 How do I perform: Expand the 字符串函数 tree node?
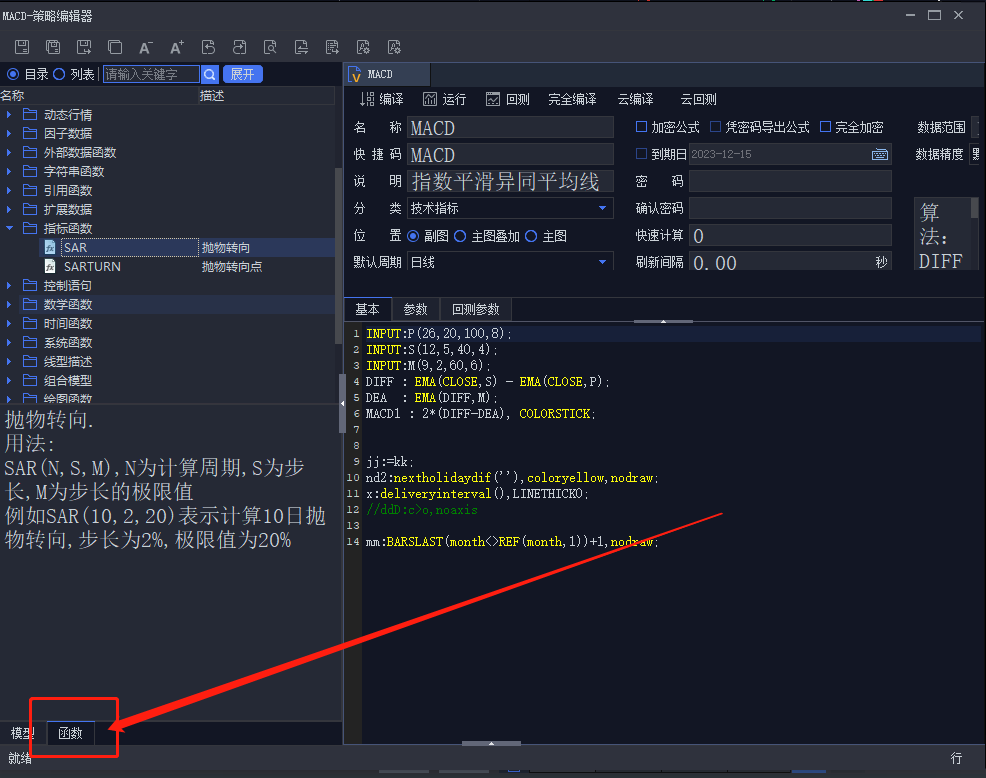coord(9,171)
